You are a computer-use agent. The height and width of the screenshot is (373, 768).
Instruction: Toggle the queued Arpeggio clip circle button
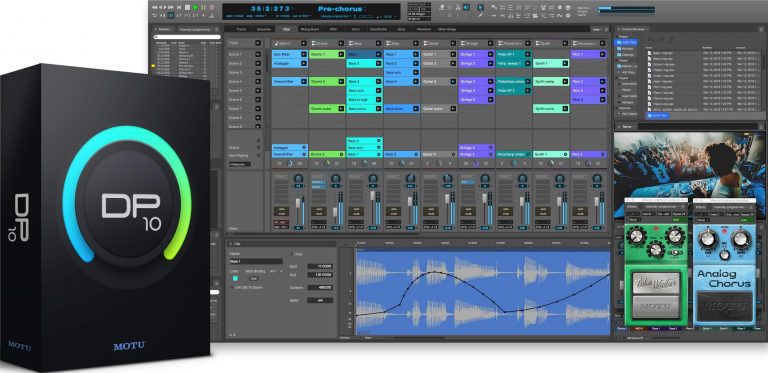304,147
